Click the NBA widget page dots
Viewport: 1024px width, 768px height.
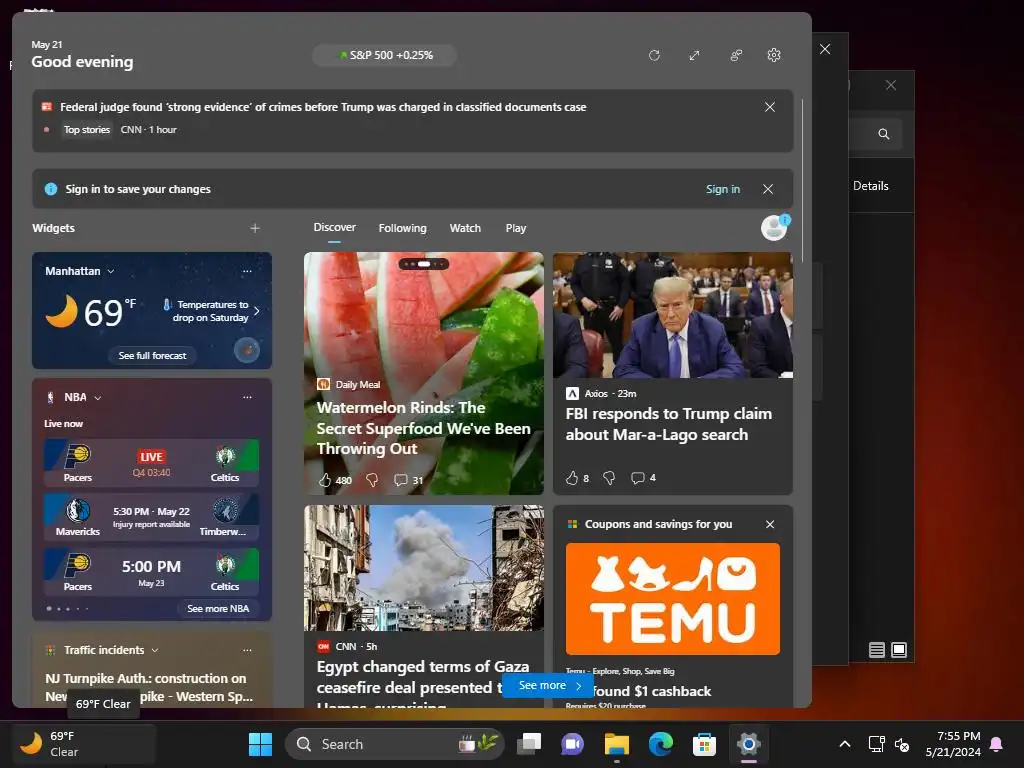pyautogui.click(x=67, y=608)
